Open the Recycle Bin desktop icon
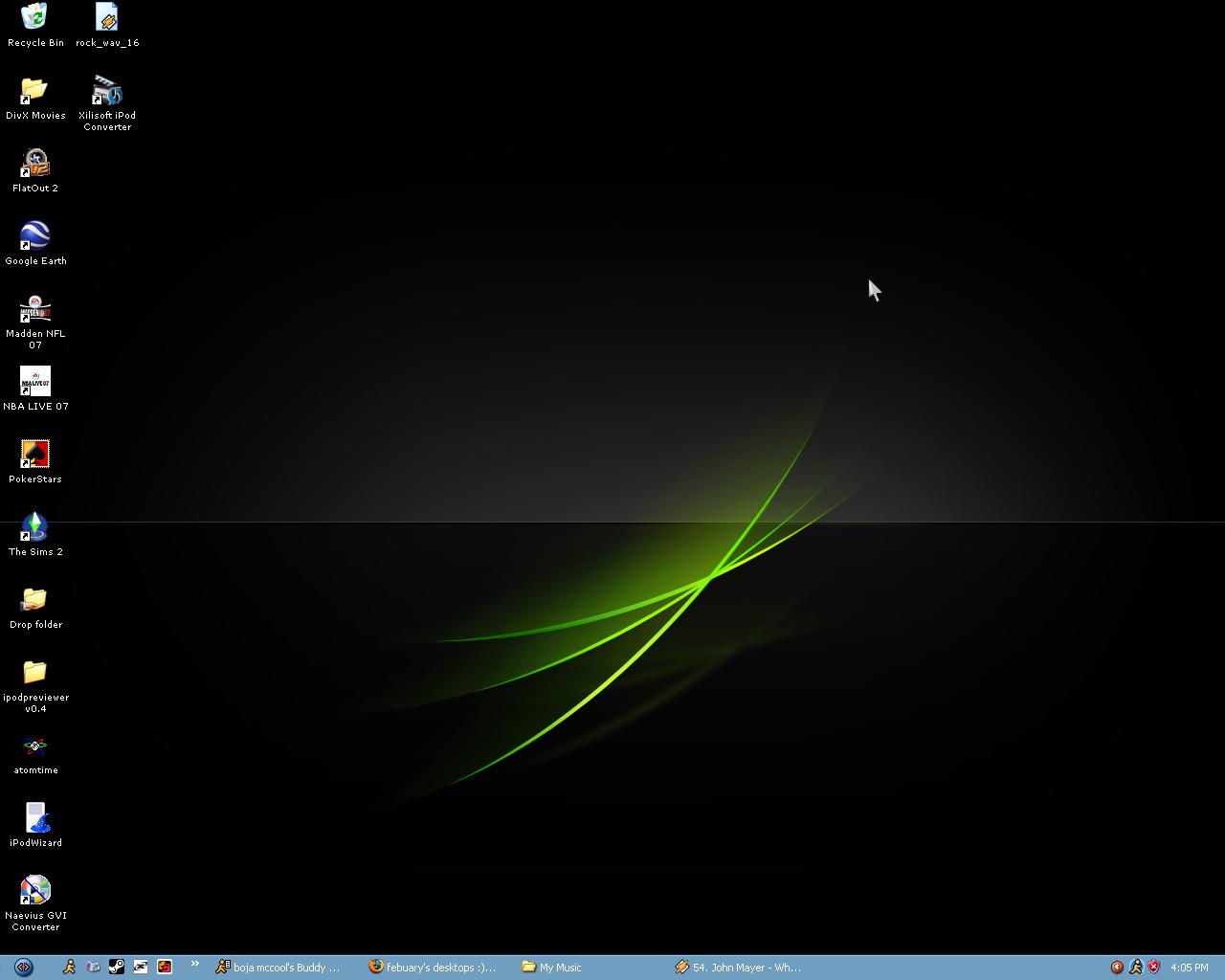Viewport: 1225px width, 980px height. click(35, 19)
